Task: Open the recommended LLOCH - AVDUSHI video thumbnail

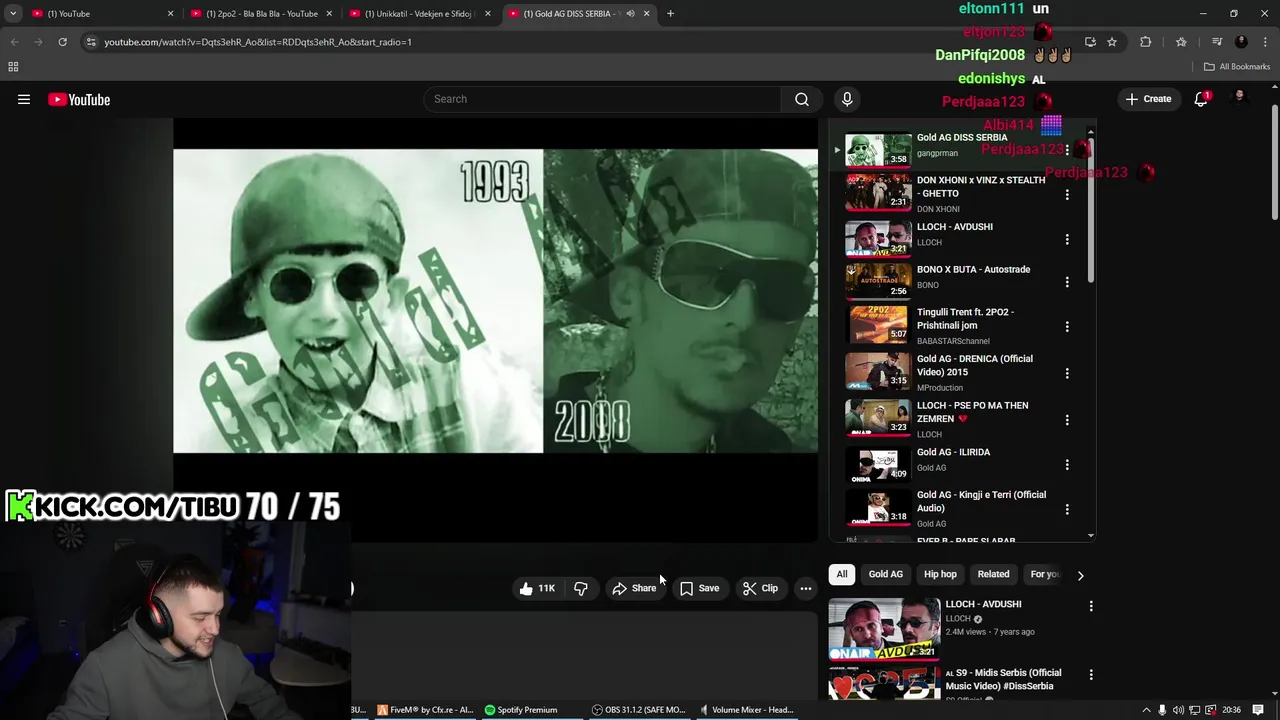Action: click(884, 629)
